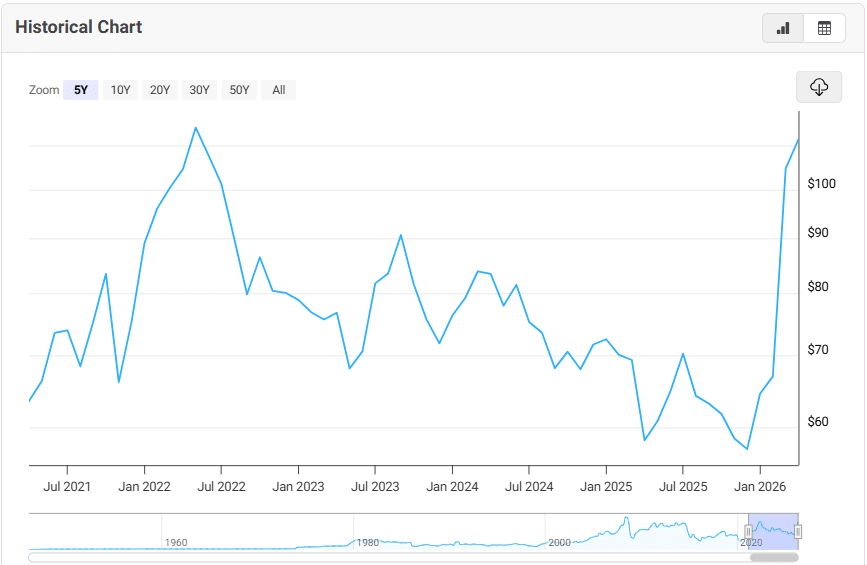Click the 1960 label in navigator timeline
Viewport: 867px width, 565px height.
click(176, 542)
